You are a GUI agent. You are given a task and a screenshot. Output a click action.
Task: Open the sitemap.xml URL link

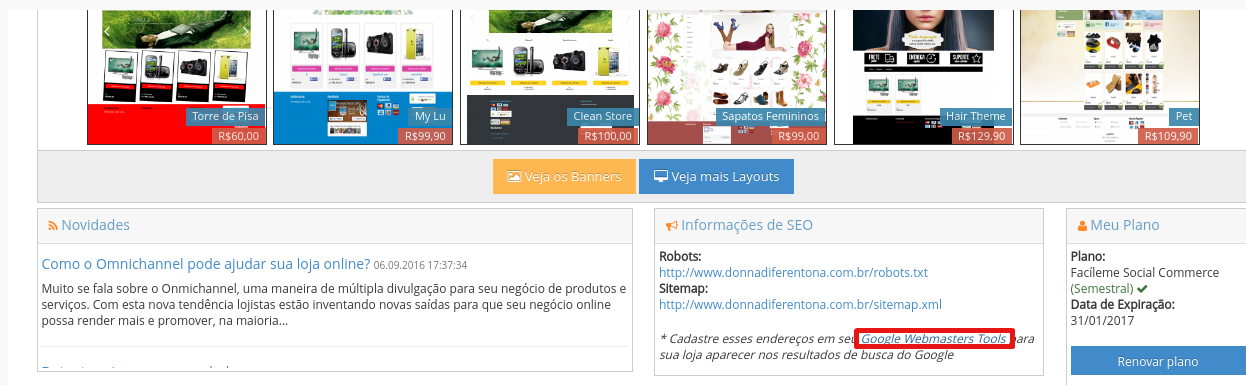pyautogui.click(x=800, y=304)
